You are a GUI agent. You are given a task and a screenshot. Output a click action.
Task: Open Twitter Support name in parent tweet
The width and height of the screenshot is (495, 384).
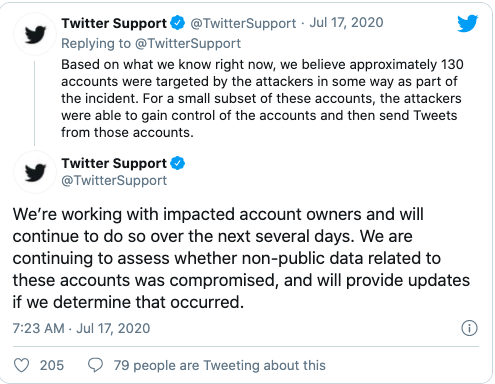tap(114, 23)
